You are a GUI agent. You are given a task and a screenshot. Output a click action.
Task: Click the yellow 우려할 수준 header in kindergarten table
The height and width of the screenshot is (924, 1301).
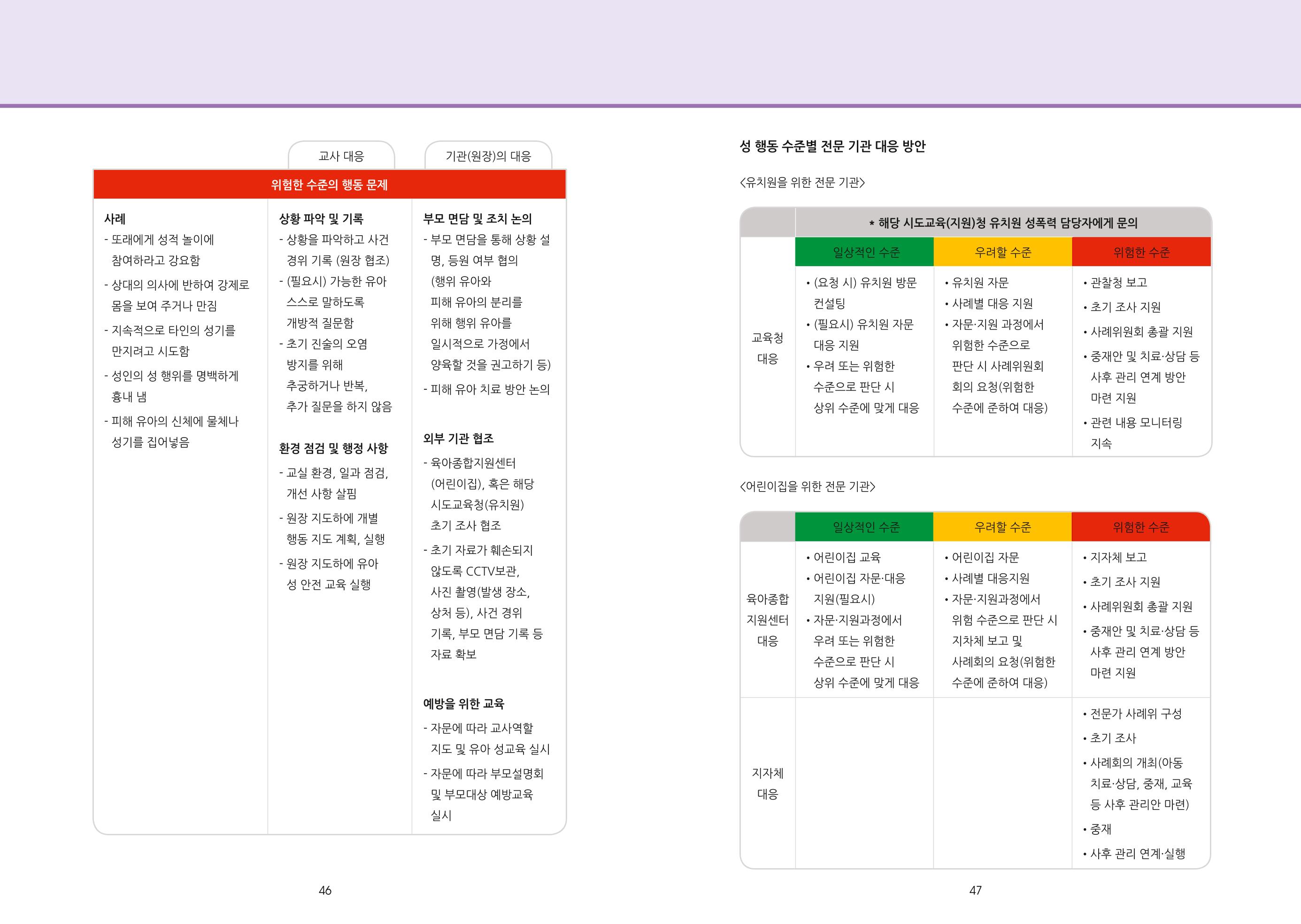coord(1003,252)
